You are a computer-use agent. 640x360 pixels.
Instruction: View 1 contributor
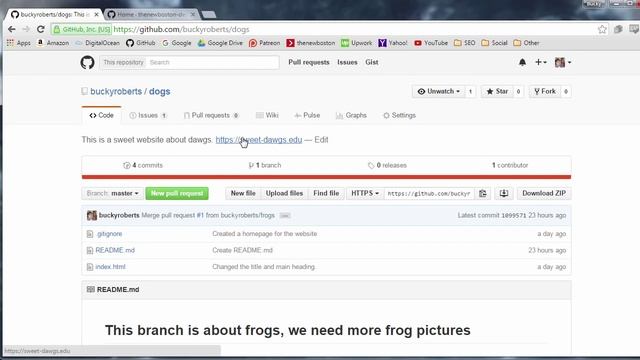510,165
